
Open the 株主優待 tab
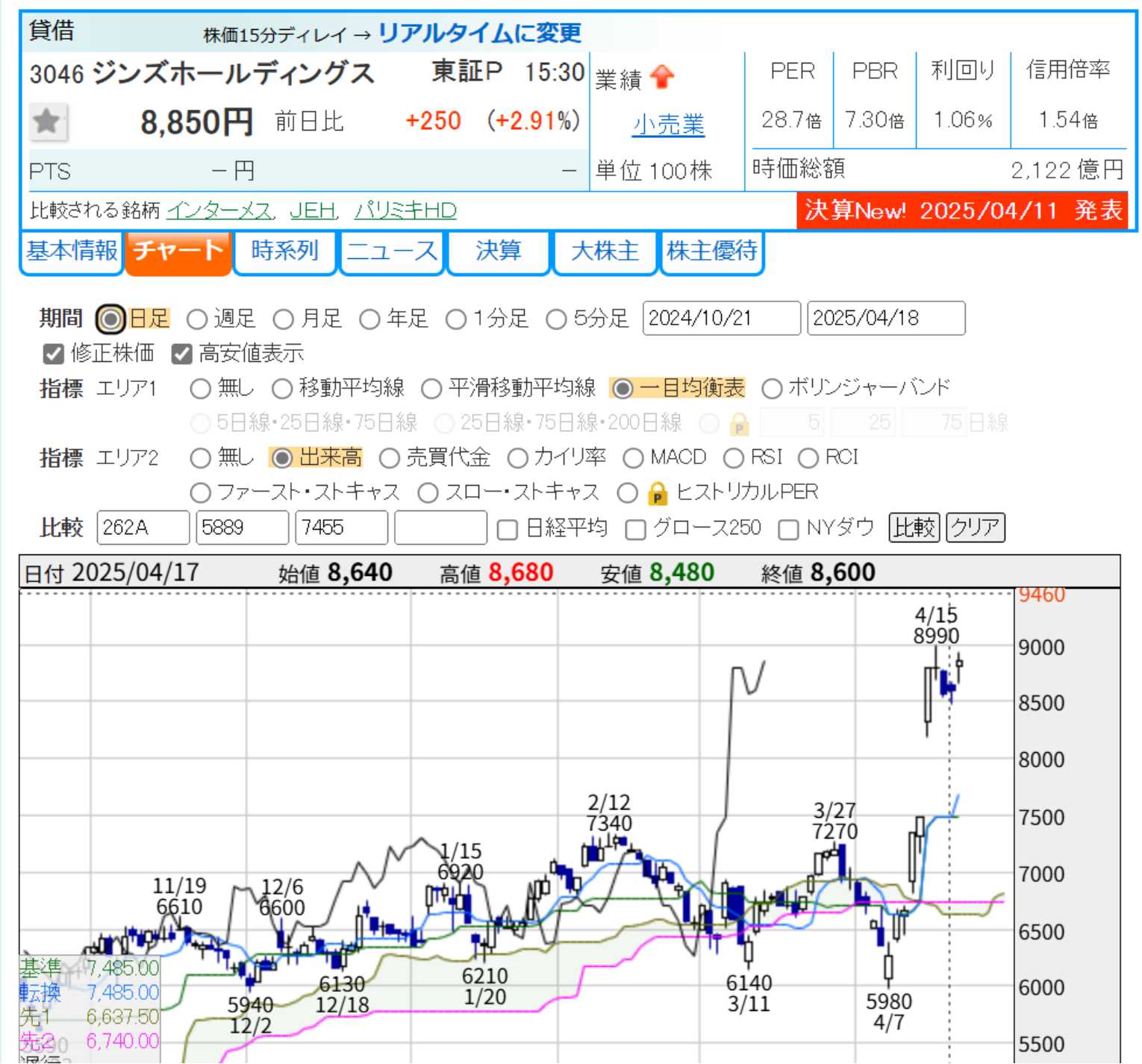coord(711,251)
